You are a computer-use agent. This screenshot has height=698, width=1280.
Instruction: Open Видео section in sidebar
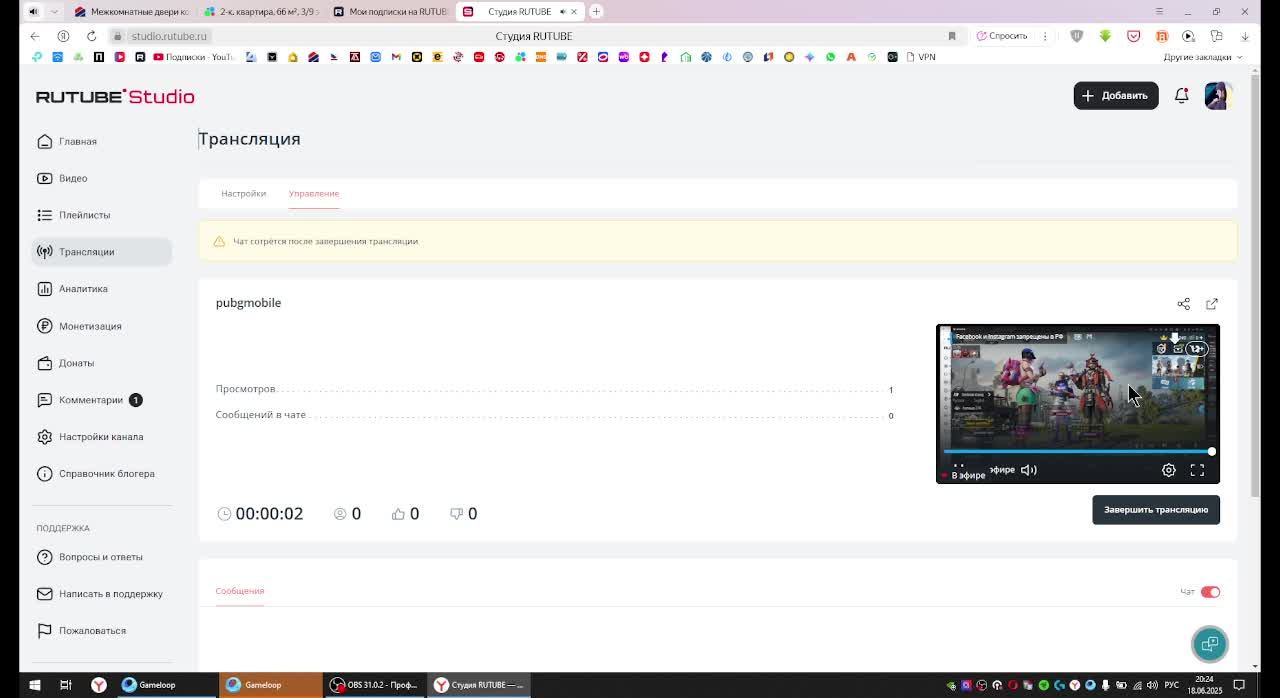72,178
